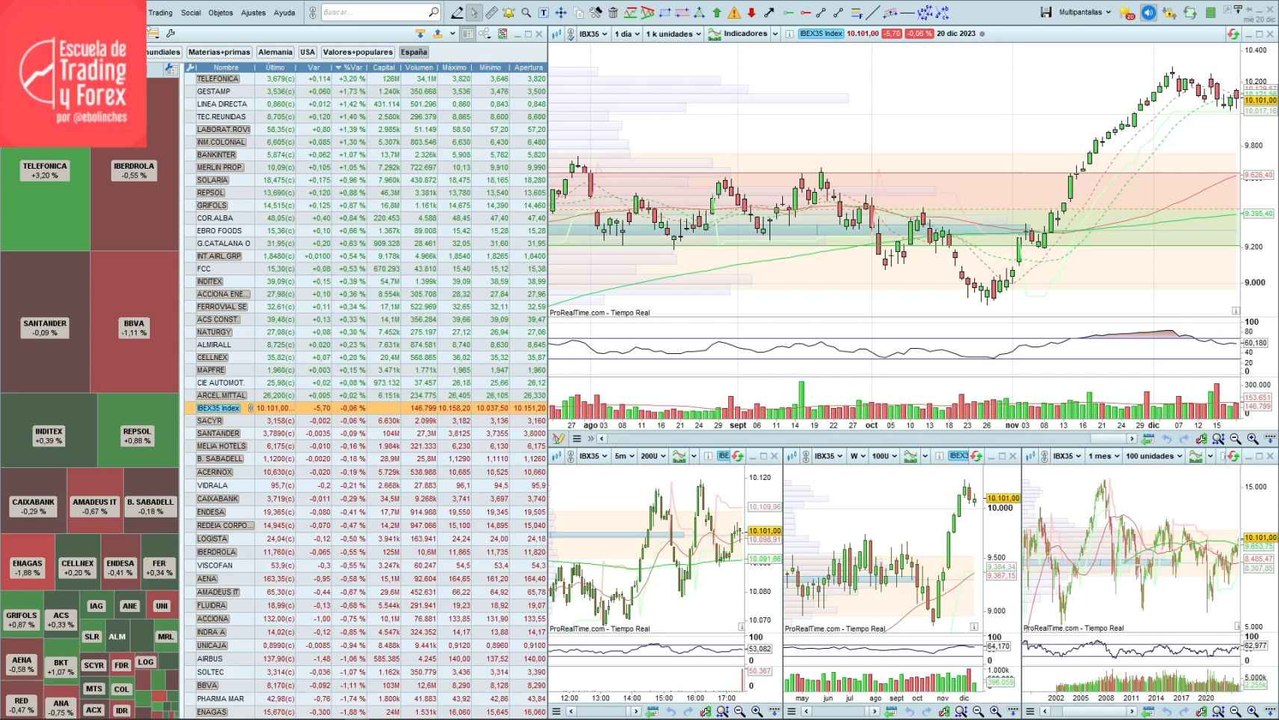
Task: Insert the yellow warning triangle marker
Action: [x=734, y=13]
